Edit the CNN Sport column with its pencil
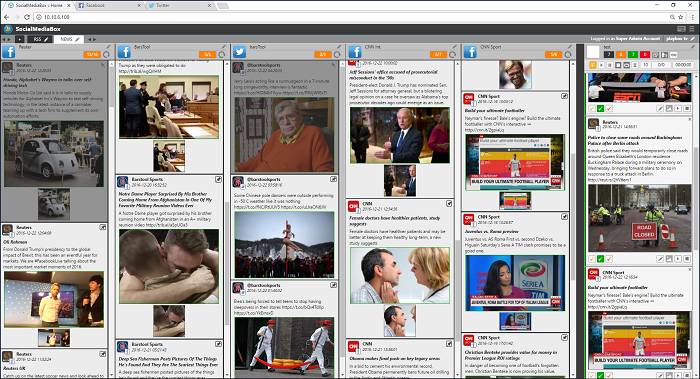 click(x=570, y=46)
